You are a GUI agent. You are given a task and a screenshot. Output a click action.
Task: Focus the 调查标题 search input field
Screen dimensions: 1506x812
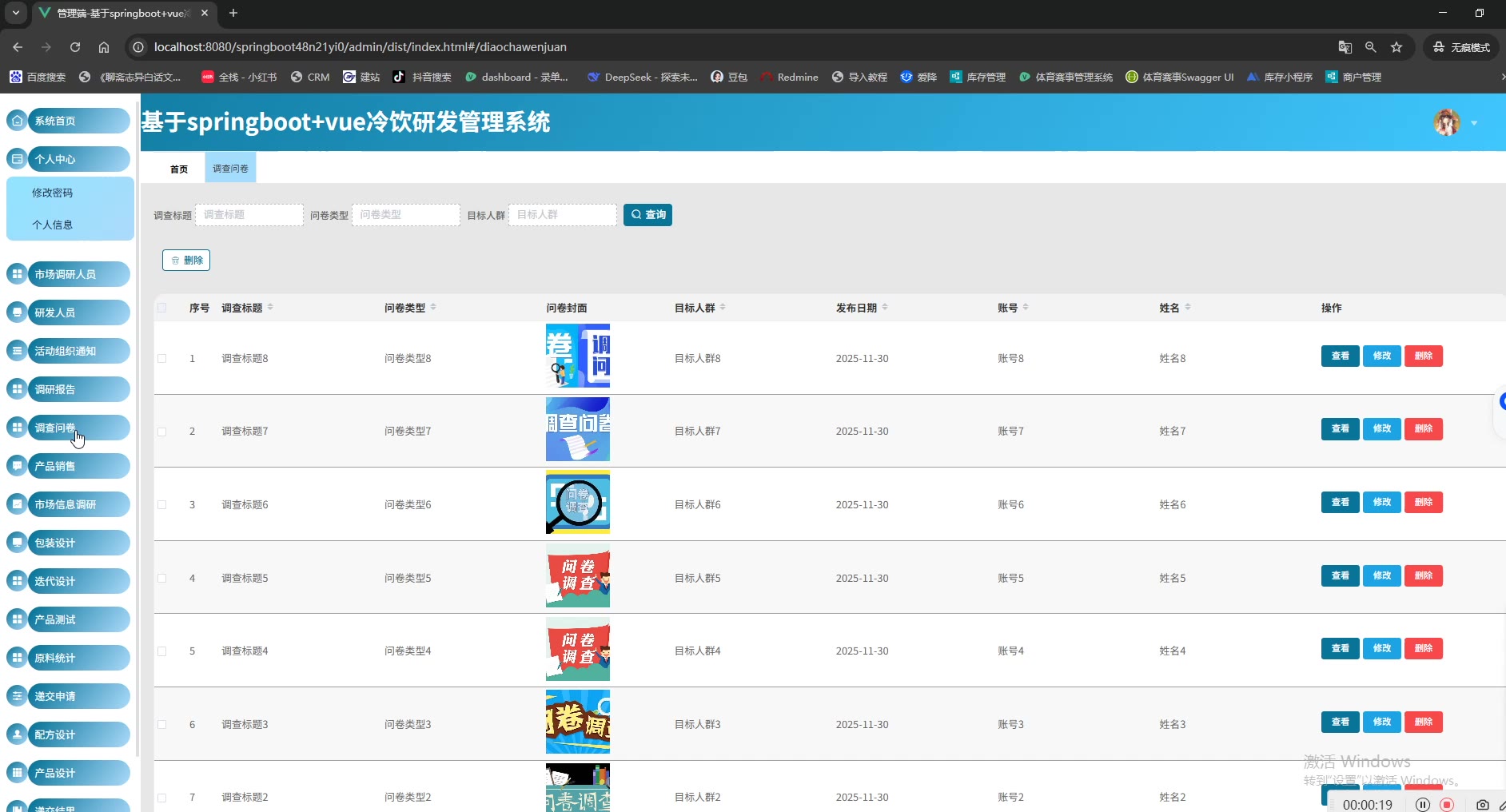pyautogui.click(x=249, y=215)
